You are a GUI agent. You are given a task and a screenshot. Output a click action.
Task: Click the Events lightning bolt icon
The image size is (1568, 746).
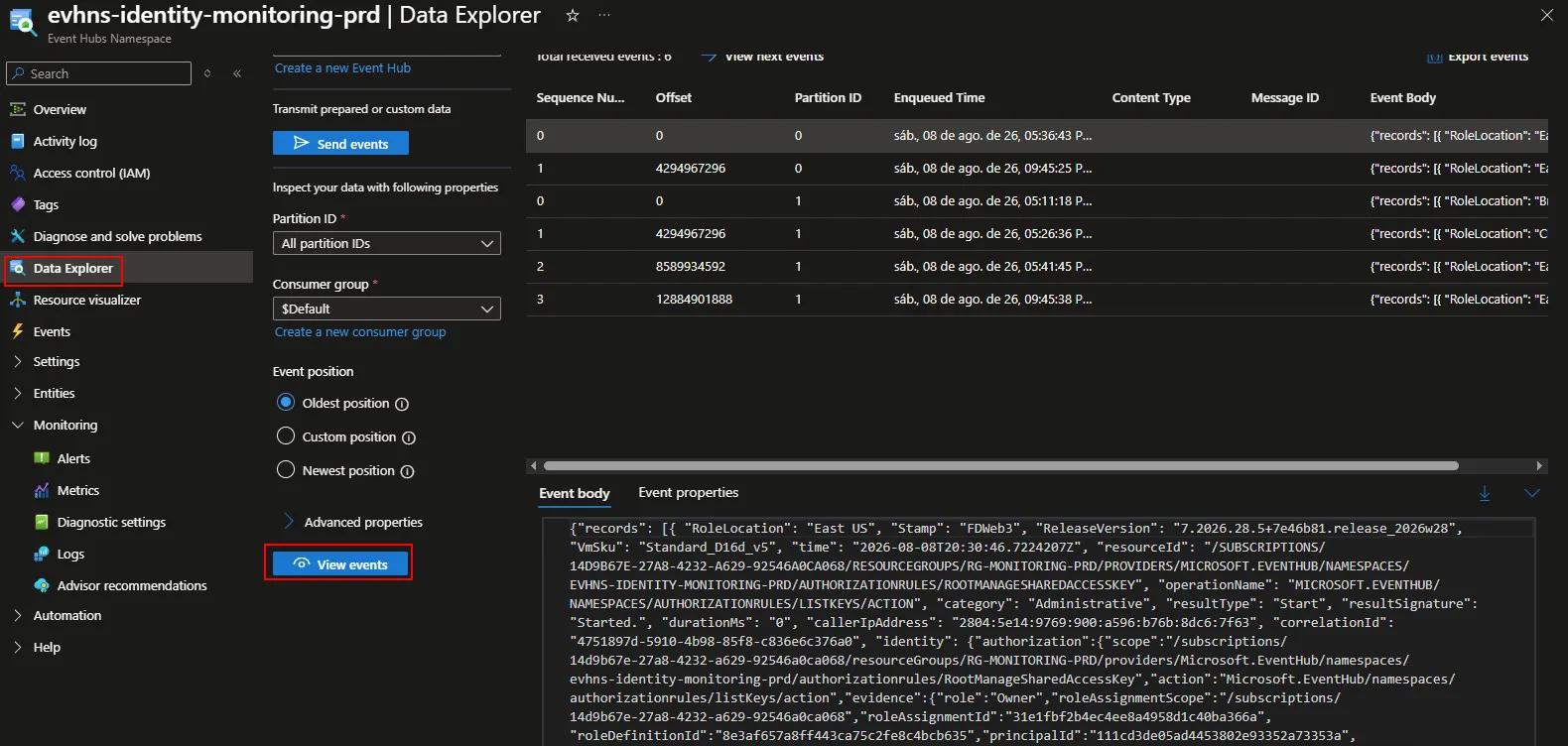[17, 331]
